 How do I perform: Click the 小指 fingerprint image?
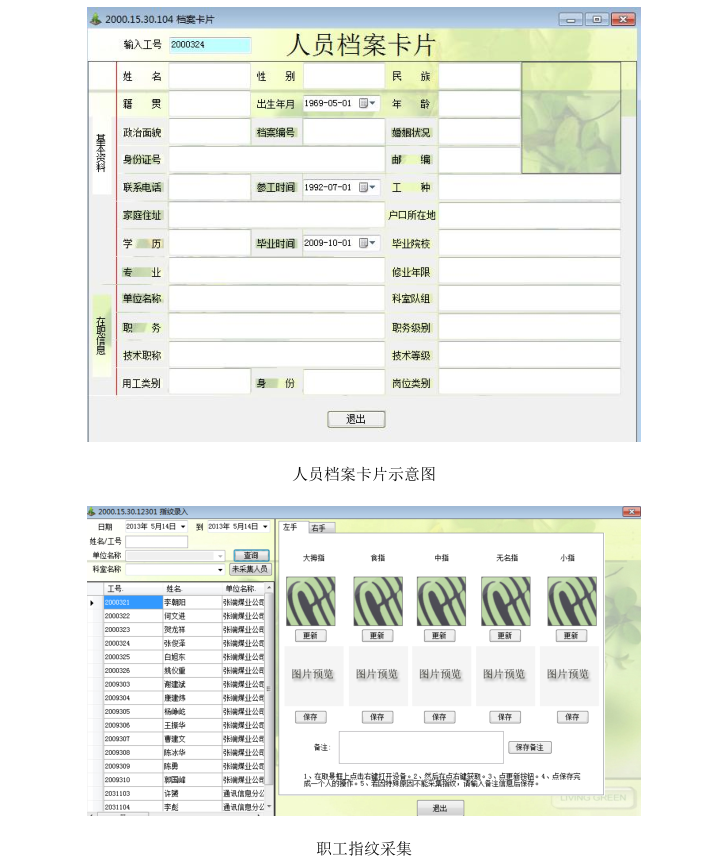click(571, 601)
